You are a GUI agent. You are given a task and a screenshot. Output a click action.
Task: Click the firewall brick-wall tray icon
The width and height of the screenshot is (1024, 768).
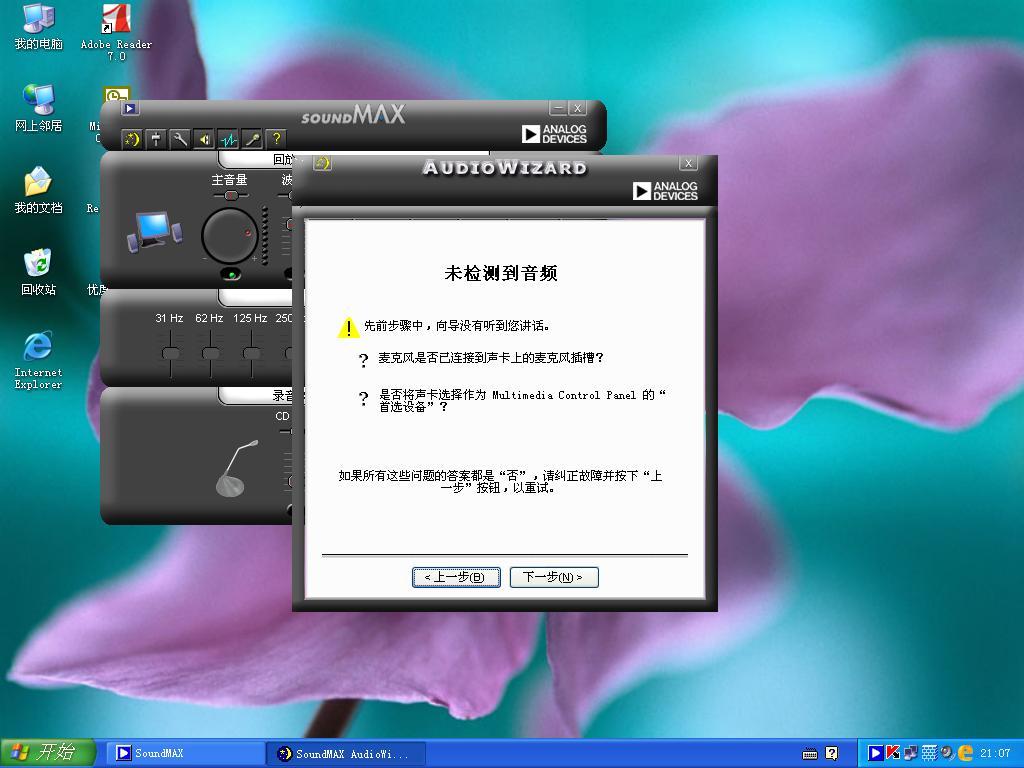pos(929,754)
